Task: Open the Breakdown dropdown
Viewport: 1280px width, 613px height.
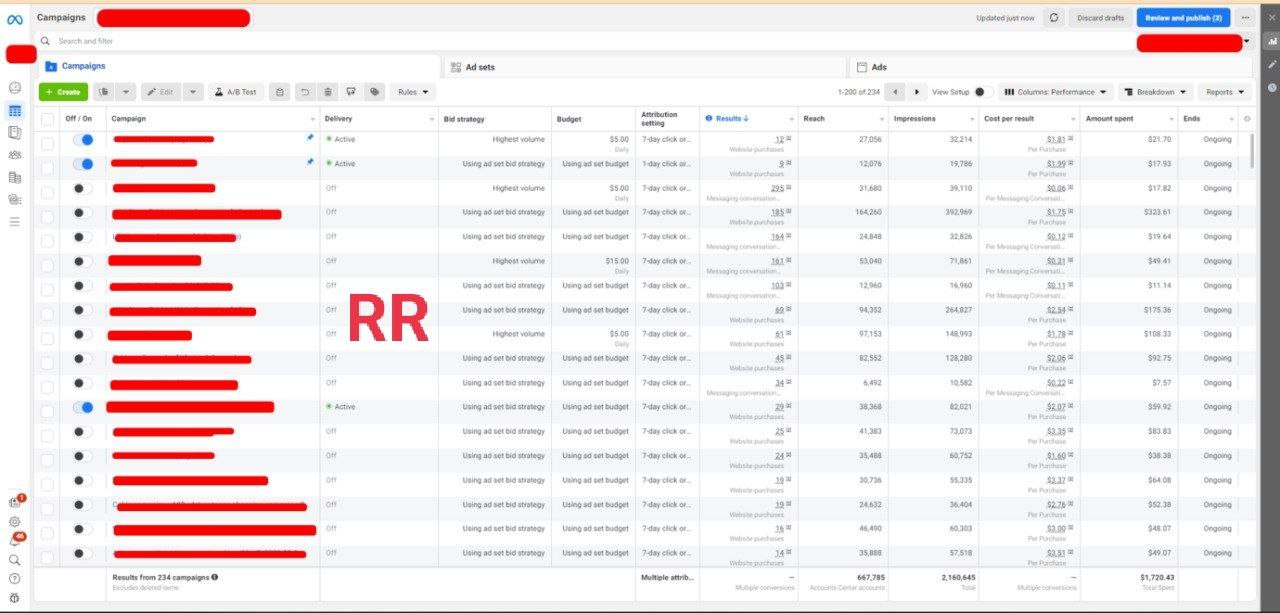Action: [1155, 92]
